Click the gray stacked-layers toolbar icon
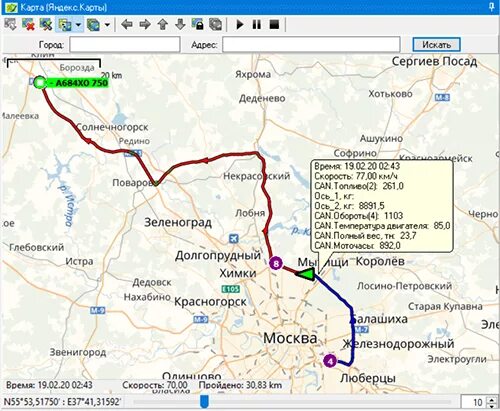 [216, 24]
